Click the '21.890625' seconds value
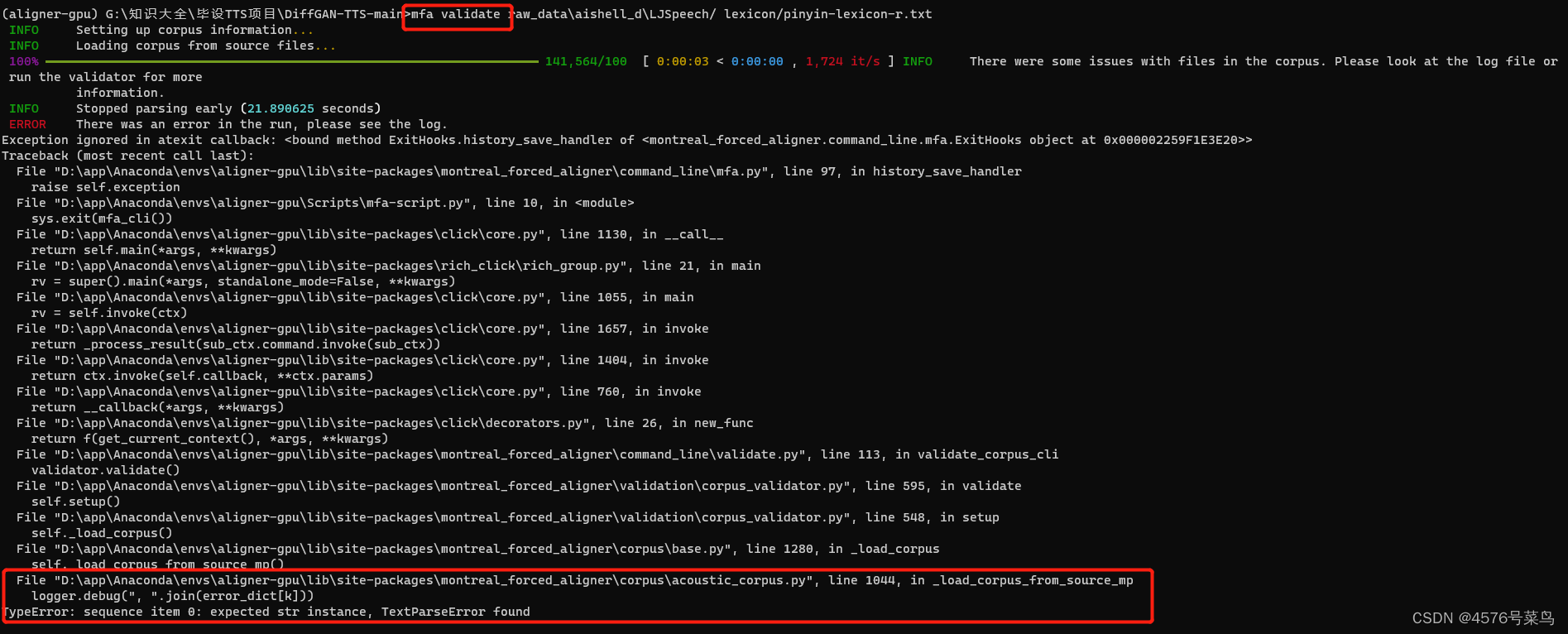The height and width of the screenshot is (634, 1568). click(x=281, y=108)
